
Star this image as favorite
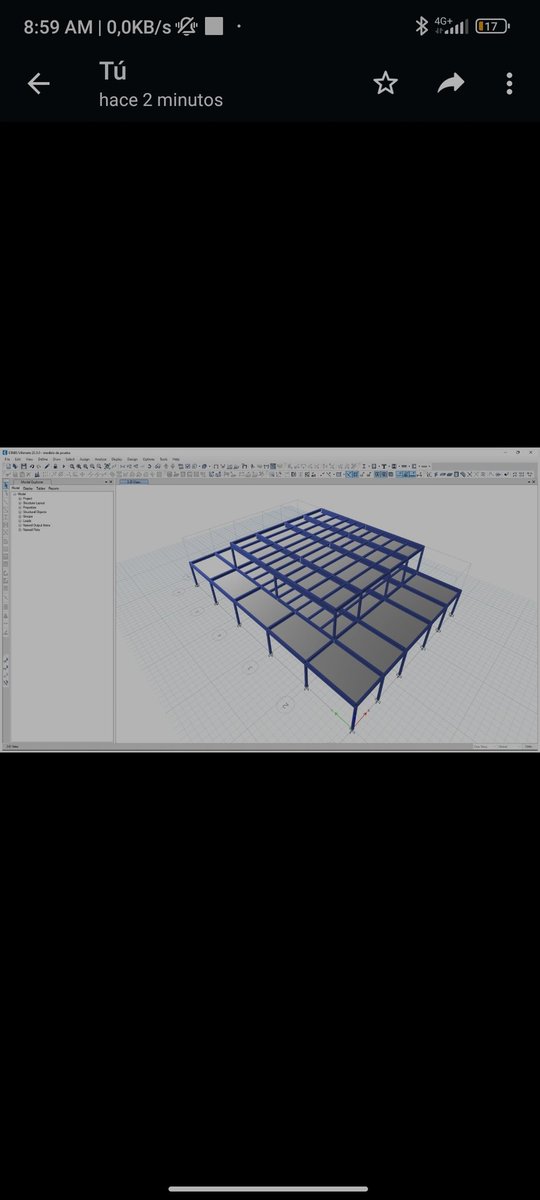386,84
